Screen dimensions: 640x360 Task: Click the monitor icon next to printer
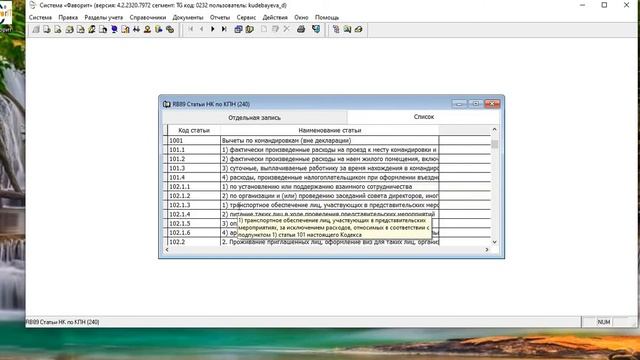coord(316,29)
